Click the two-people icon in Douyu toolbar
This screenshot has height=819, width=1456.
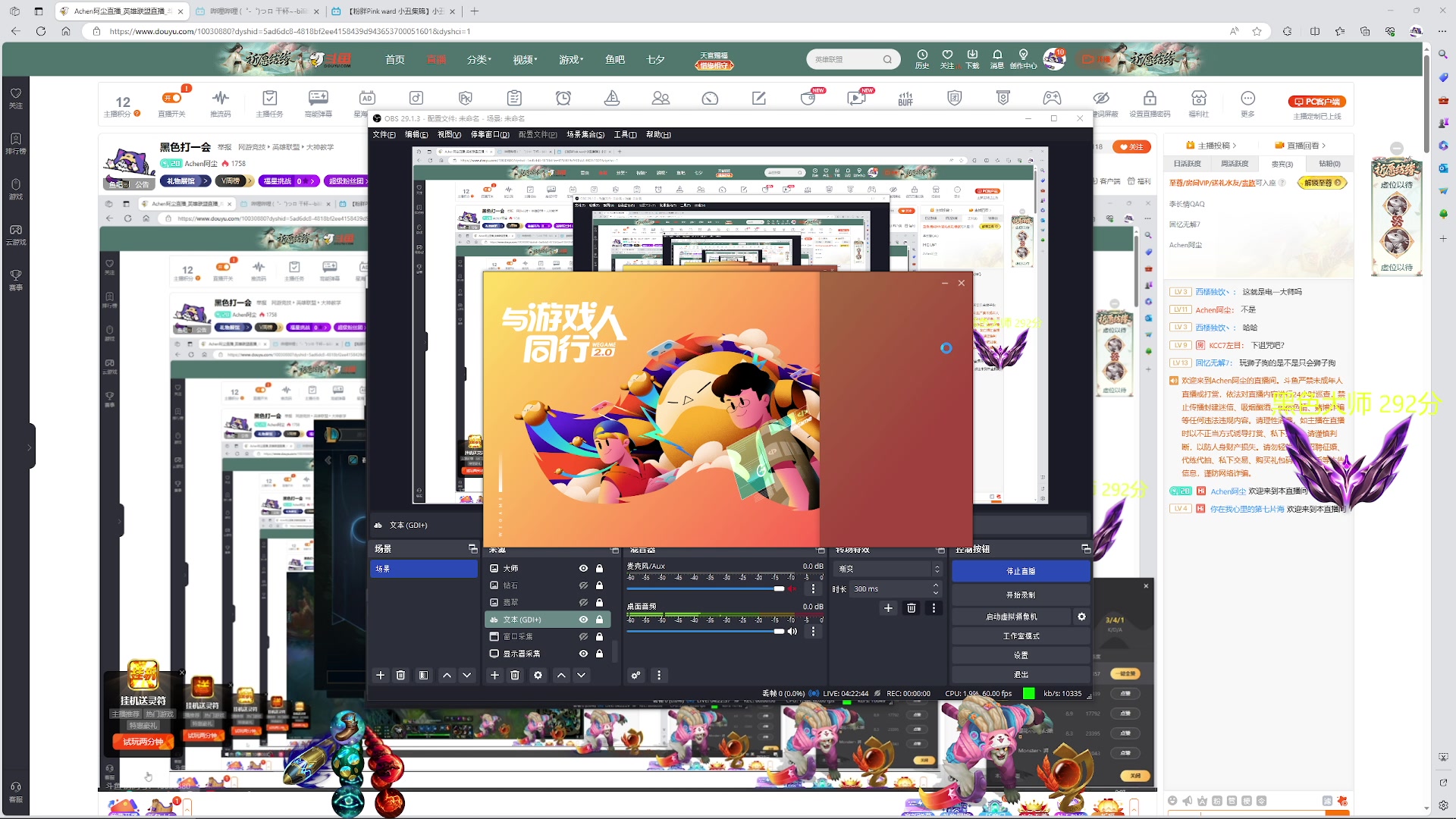(x=661, y=98)
